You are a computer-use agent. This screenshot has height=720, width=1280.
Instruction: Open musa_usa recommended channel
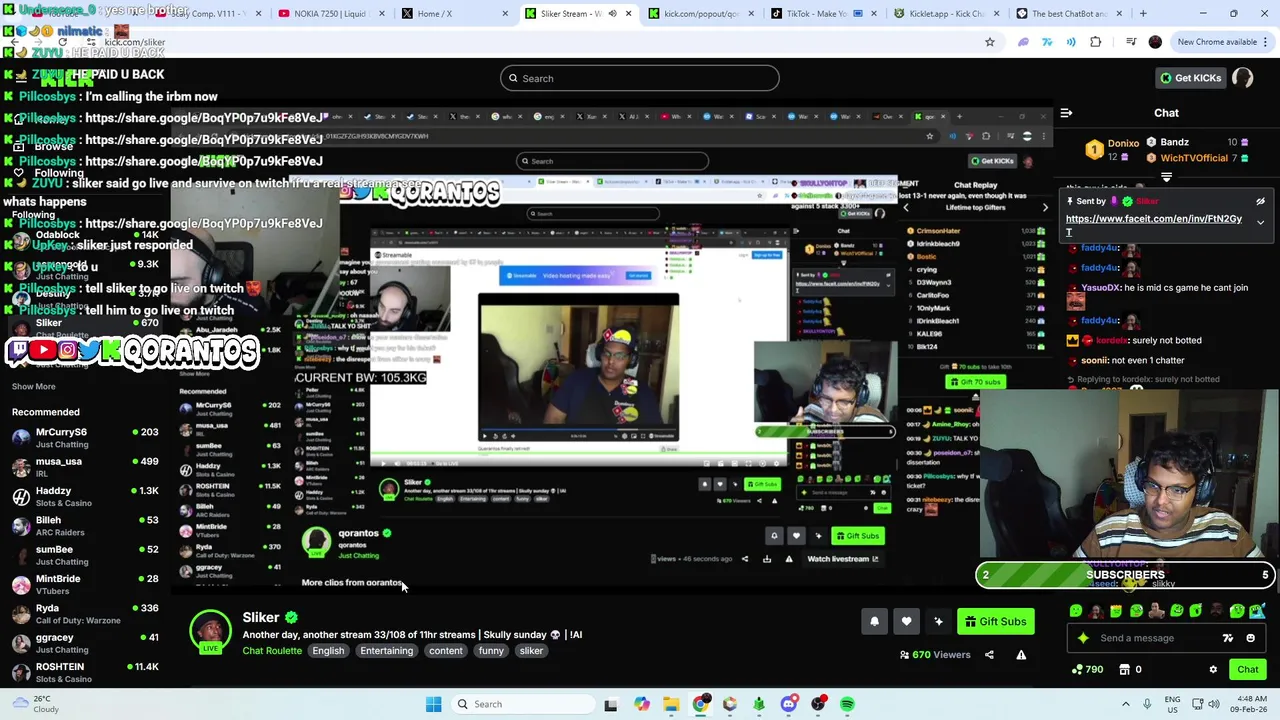[x=85, y=467]
